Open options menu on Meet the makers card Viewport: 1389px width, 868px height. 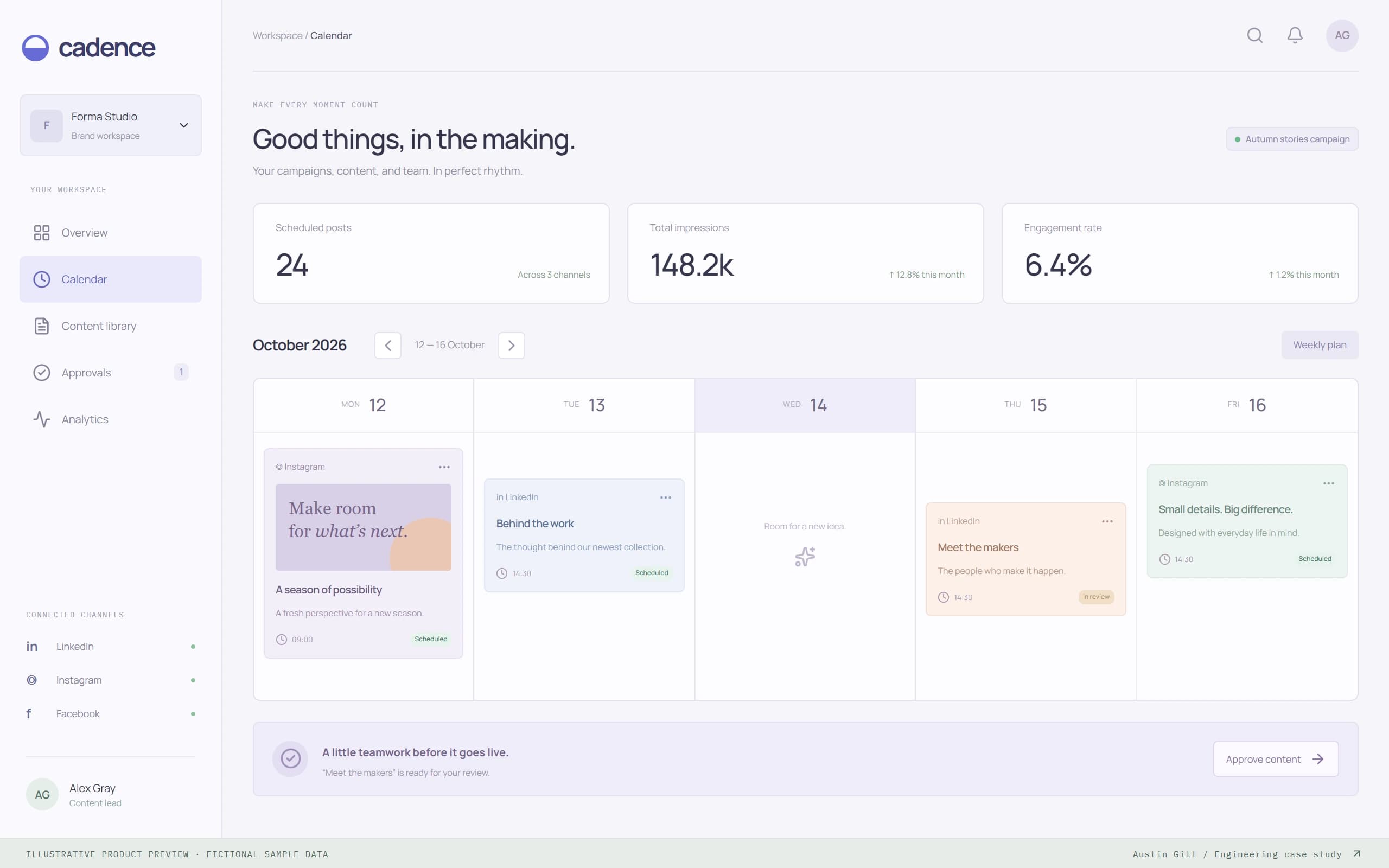coord(1107,521)
